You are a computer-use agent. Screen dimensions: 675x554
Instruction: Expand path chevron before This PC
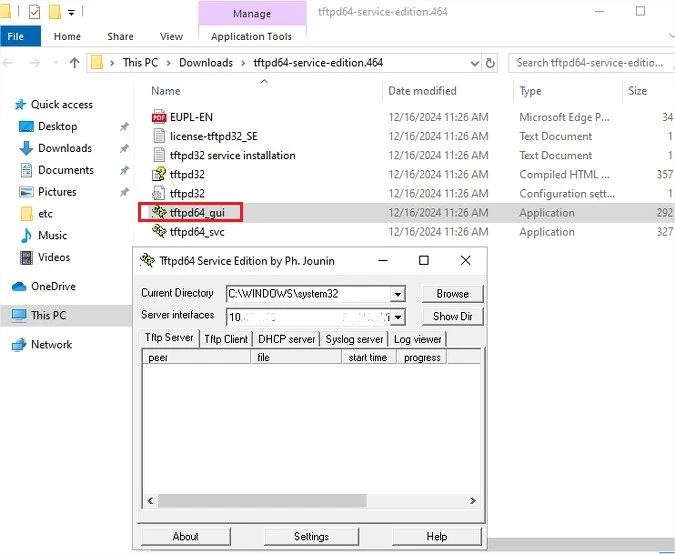[x=112, y=63]
